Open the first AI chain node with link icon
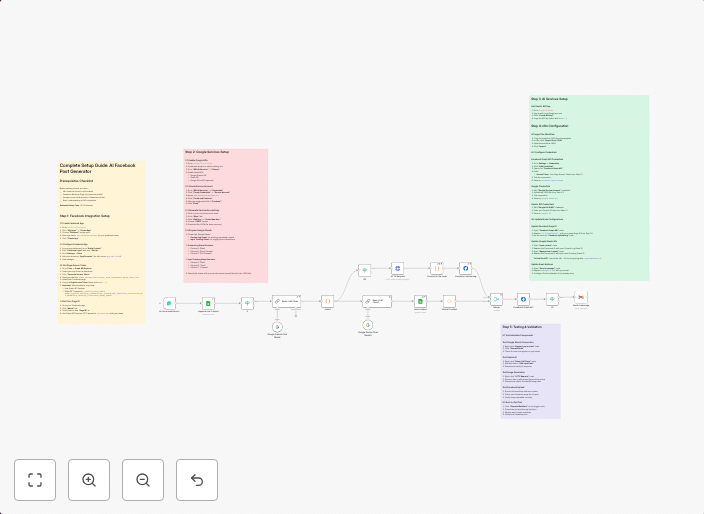 (285, 301)
